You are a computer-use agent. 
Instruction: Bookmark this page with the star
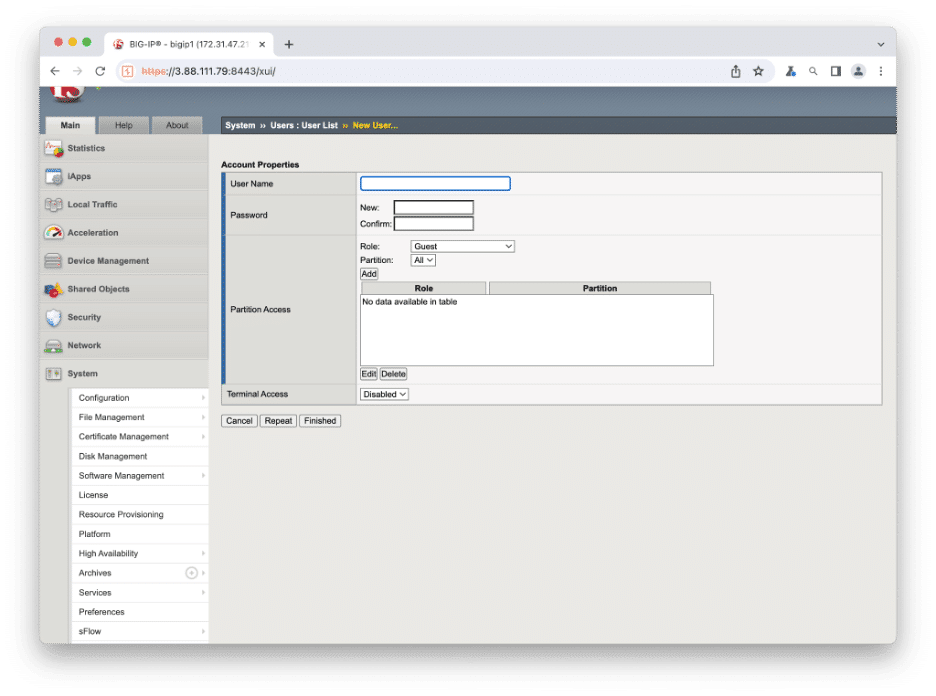click(x=758, y=71)
